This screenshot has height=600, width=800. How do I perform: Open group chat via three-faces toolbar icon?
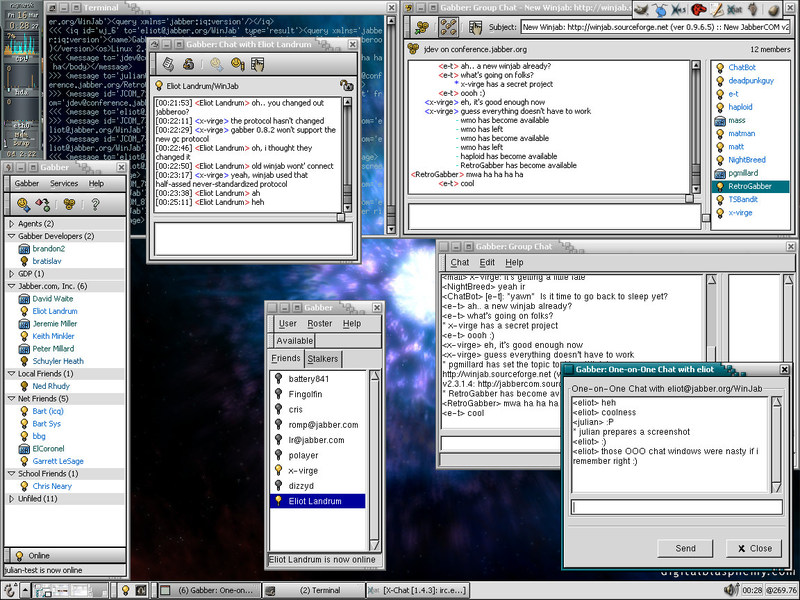(69, 205)
